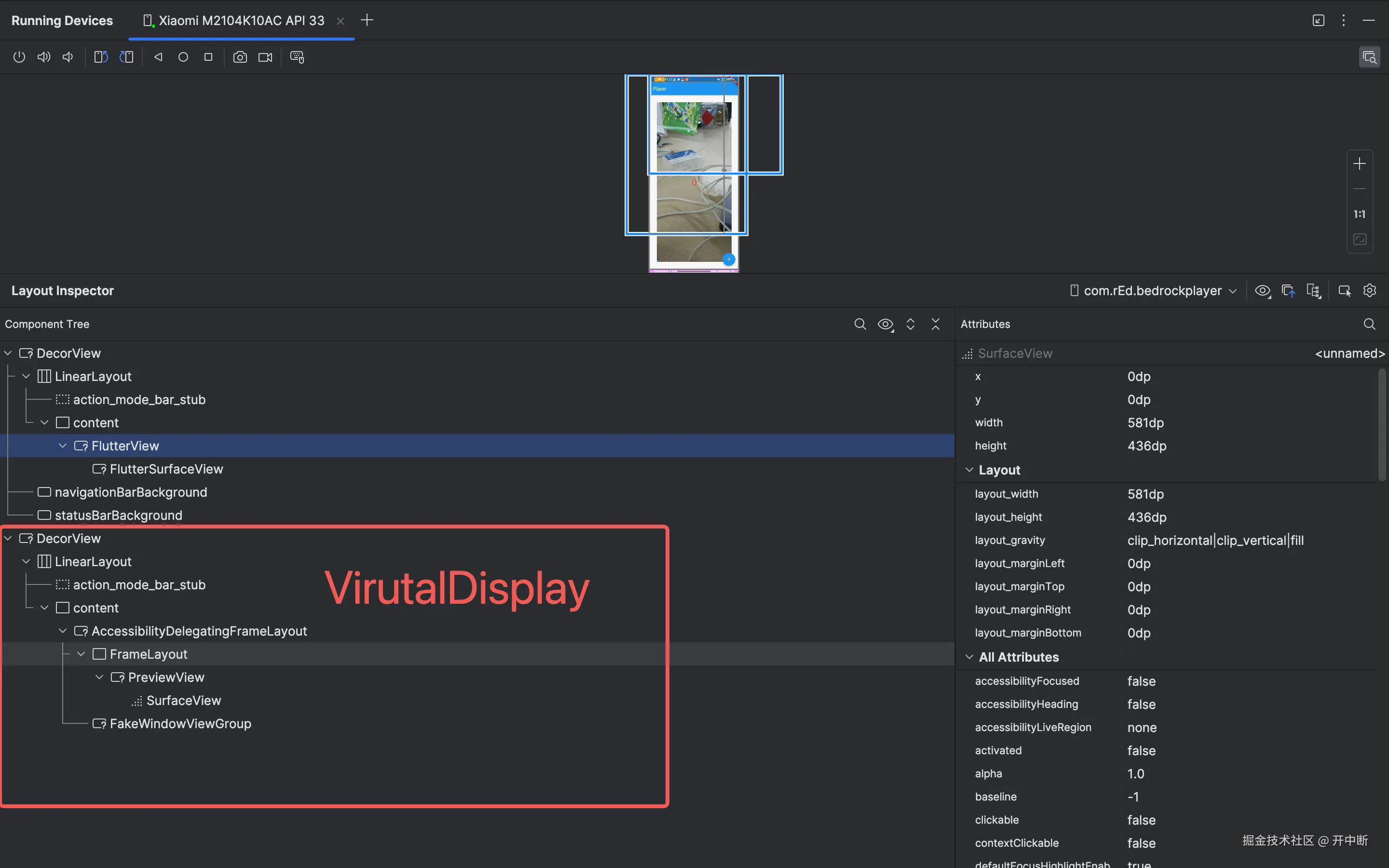The height and width of the screenshot is (868, 1389).
Task: Rotate device left icon
Action: click(x=101, y=57)
